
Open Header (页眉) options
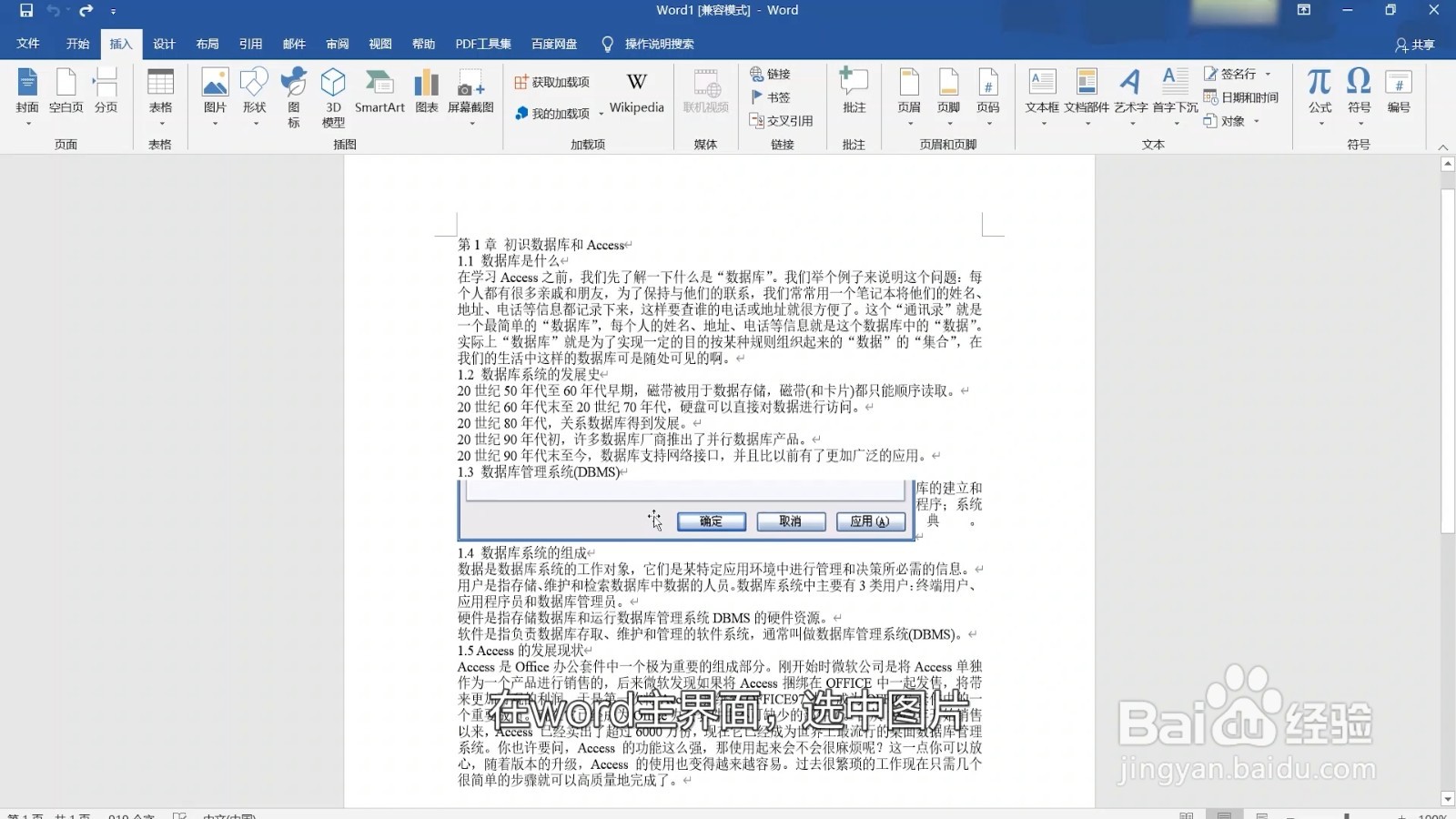click(x=909, y=96)
